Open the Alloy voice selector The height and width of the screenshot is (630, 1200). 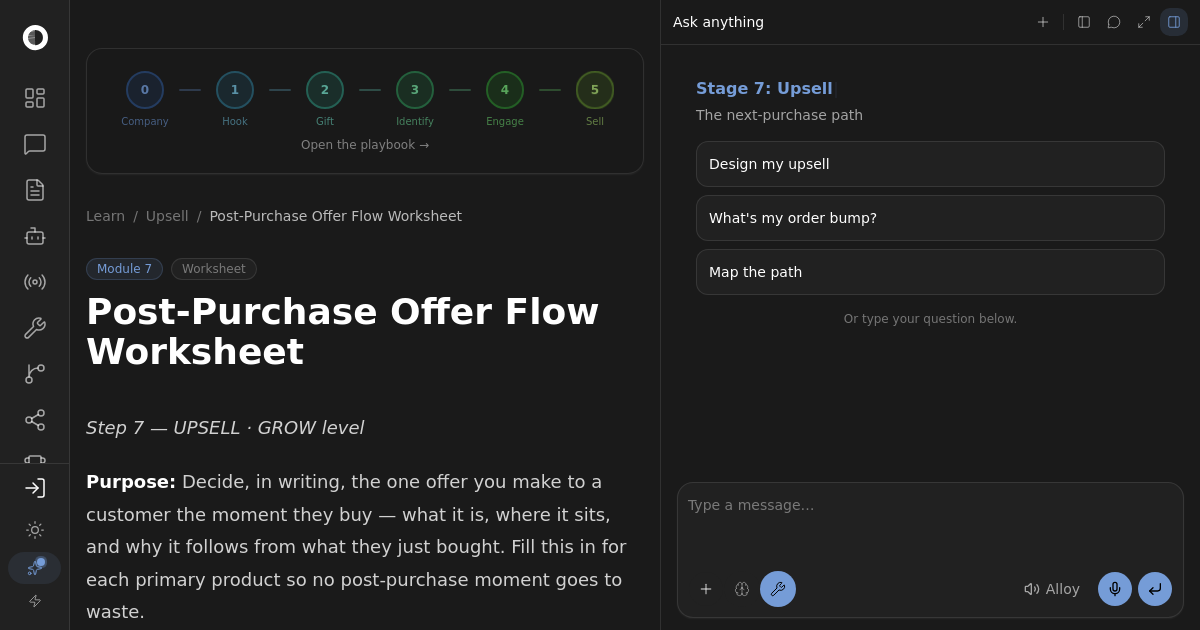coord(1052,589)
